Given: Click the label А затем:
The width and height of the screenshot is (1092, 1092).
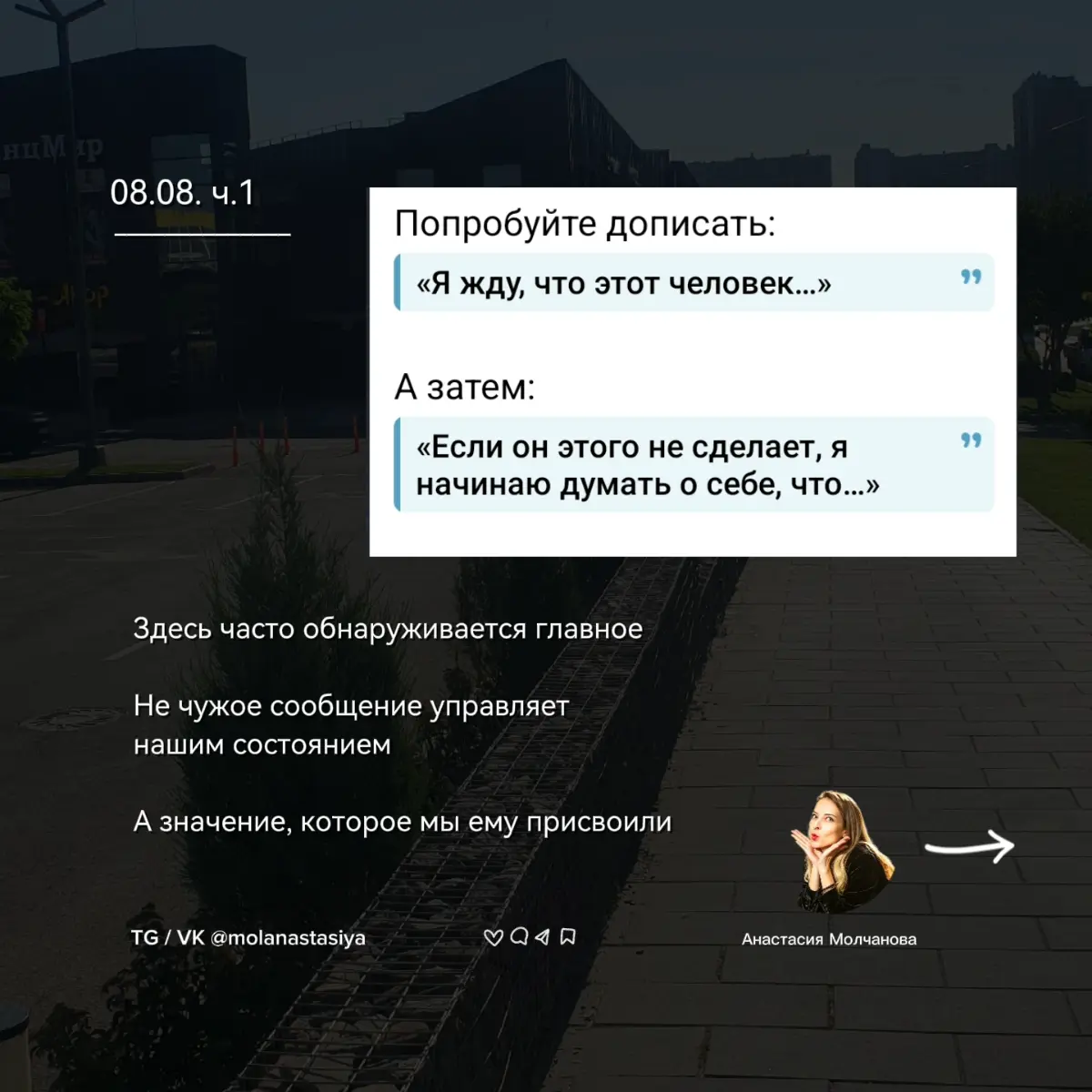Looking at the screenshot, I should pos(465,388).
